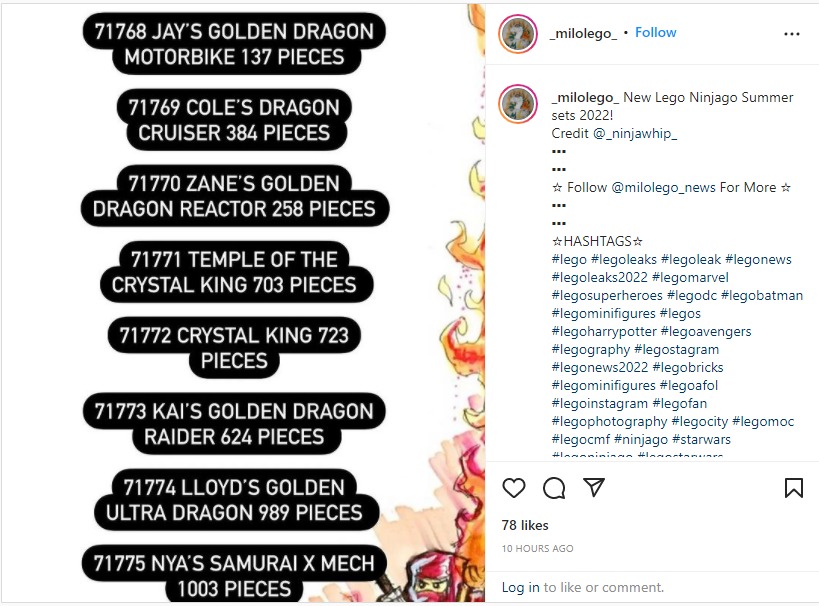This screenshot has height=606, width=819.
Task: Open _milolego_ profile picture in header
Action: tap(518, 34)
